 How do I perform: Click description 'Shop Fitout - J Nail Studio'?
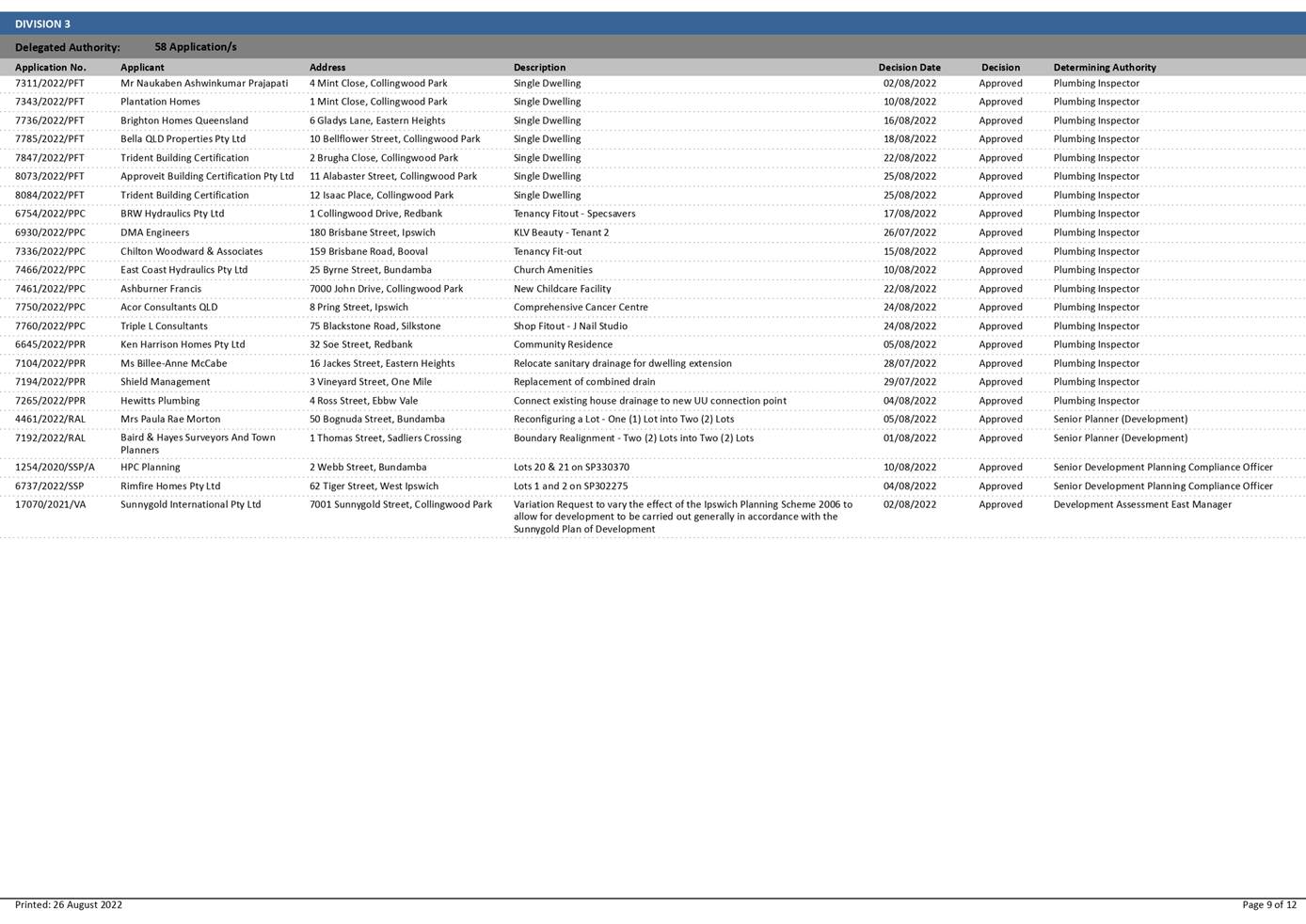570,326
